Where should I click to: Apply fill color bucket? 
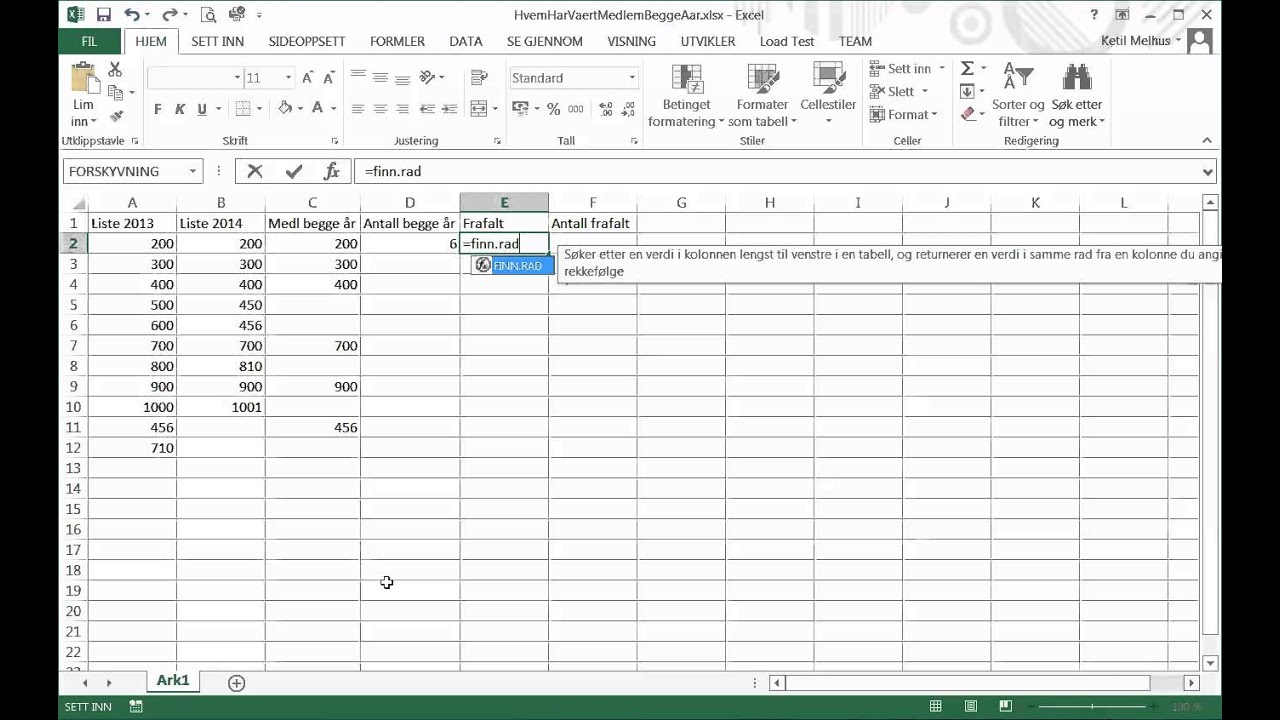[x=285, y=108]
